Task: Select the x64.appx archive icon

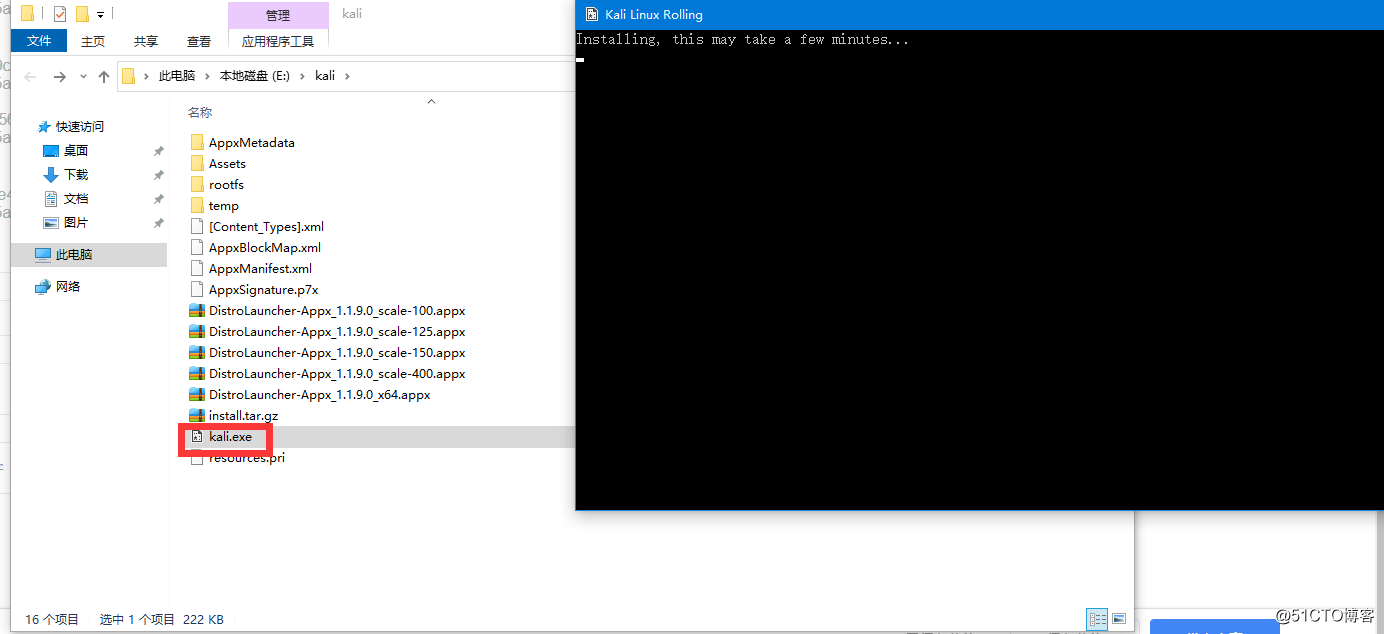Action: pyautogui.click(x=197, y=394)
